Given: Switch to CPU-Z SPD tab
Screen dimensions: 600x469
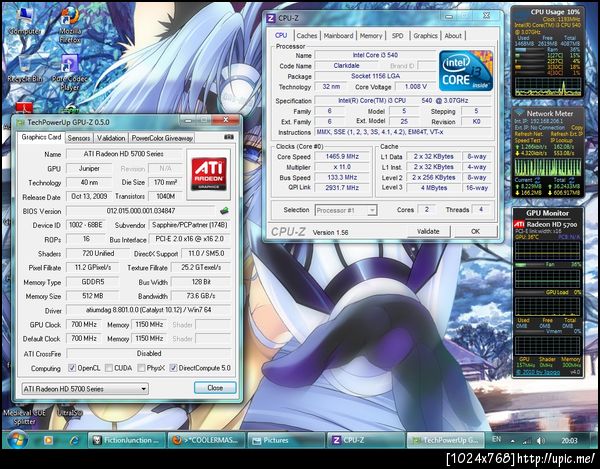Looking at the screenshot, I should pos(398,36).
